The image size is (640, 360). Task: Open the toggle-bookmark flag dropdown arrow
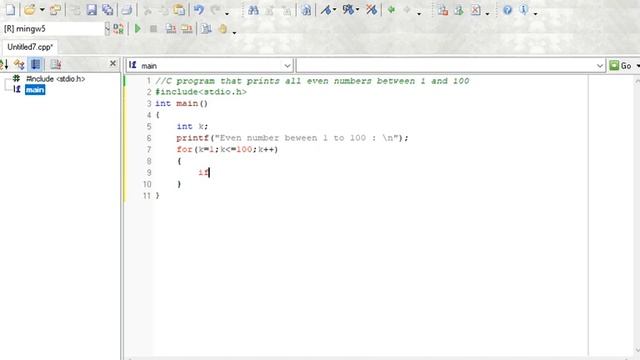pos(334,9)
